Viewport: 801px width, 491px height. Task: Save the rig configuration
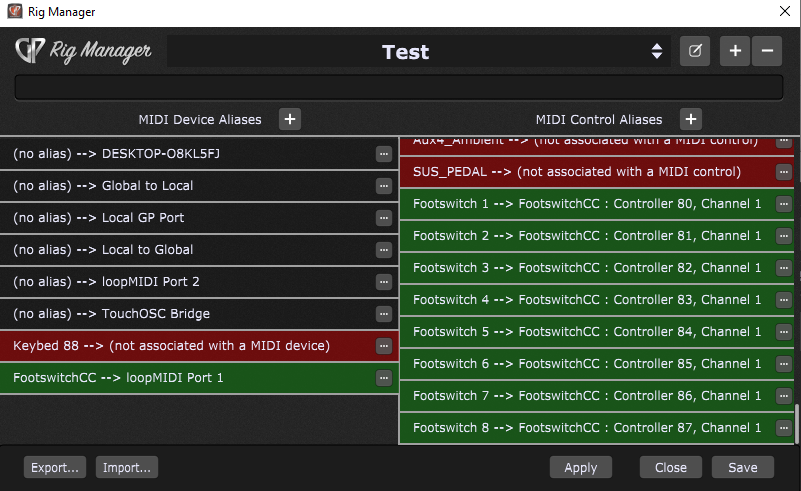coord(742,467)
